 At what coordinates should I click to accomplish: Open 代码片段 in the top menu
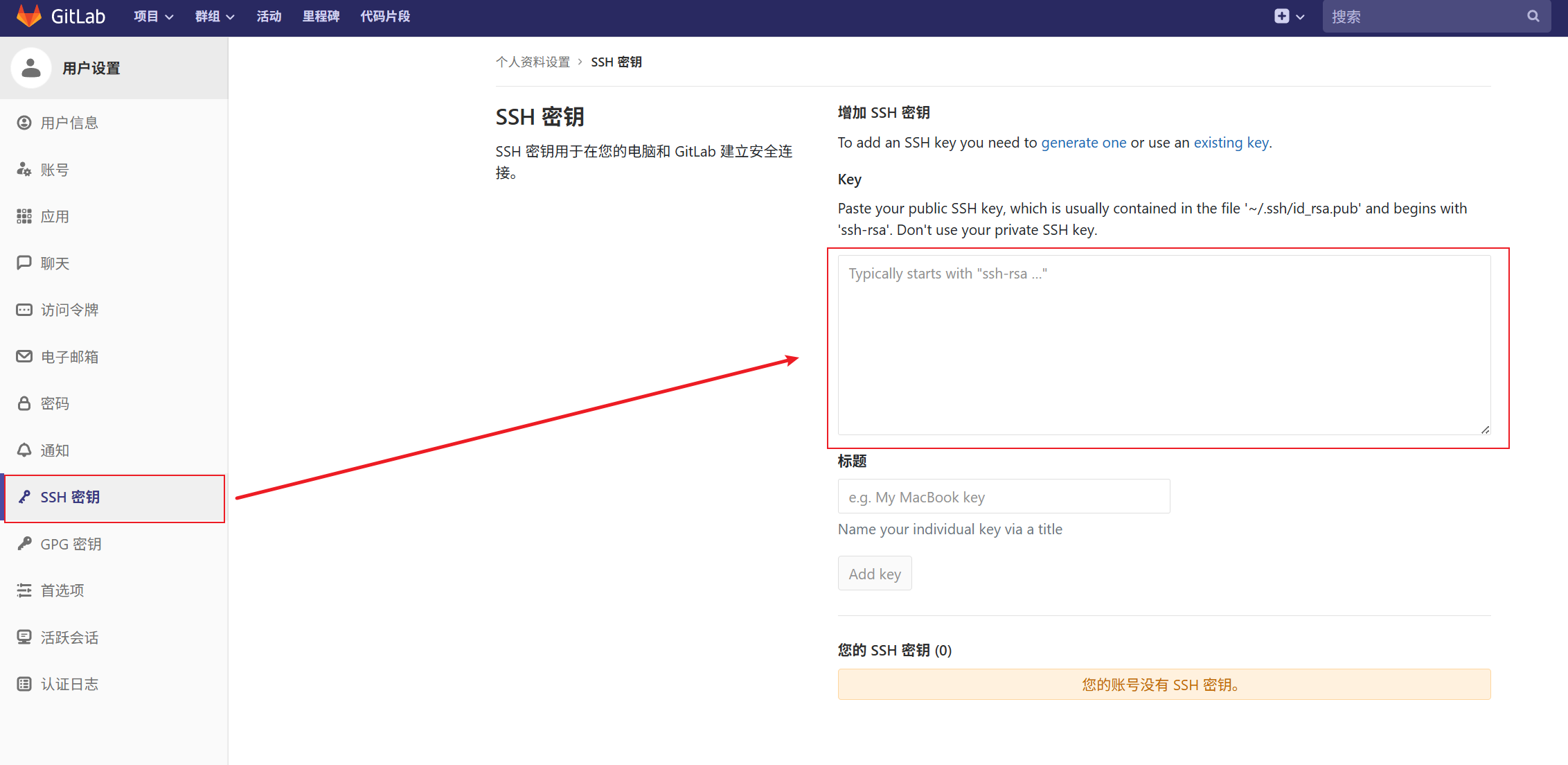tap(385, 17)
